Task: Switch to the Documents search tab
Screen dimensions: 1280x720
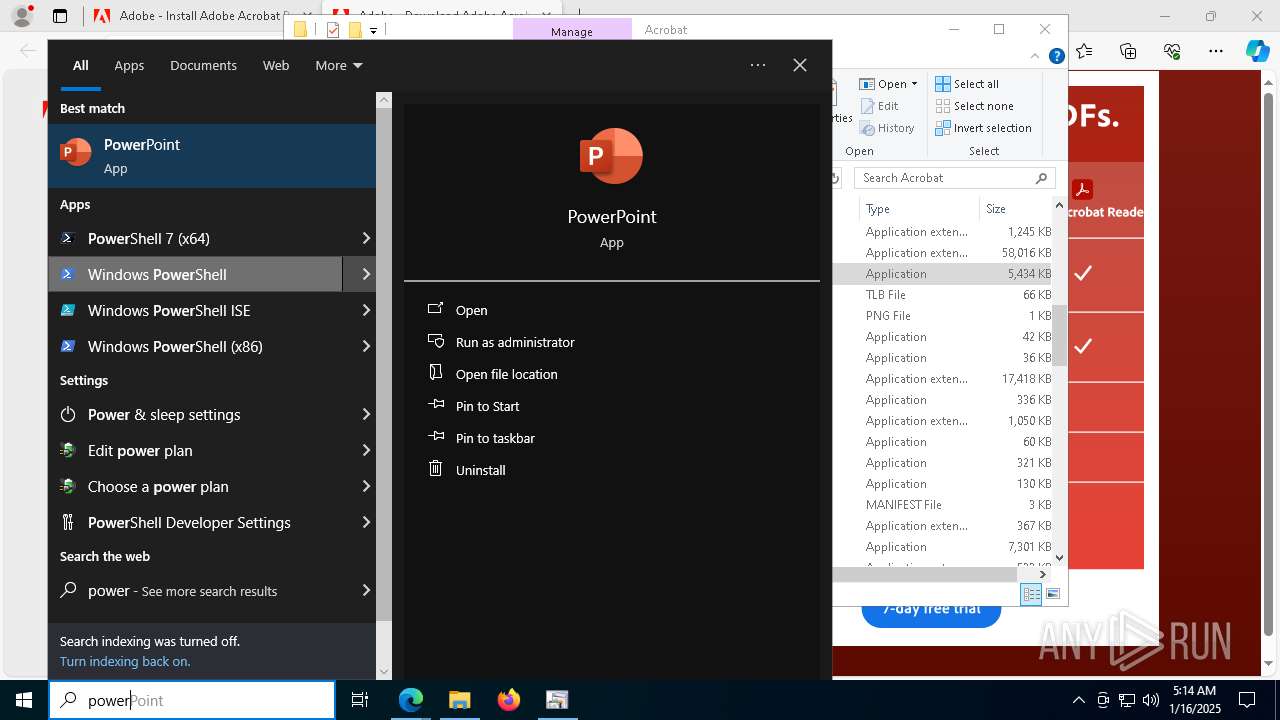Action: click(203, 65)
